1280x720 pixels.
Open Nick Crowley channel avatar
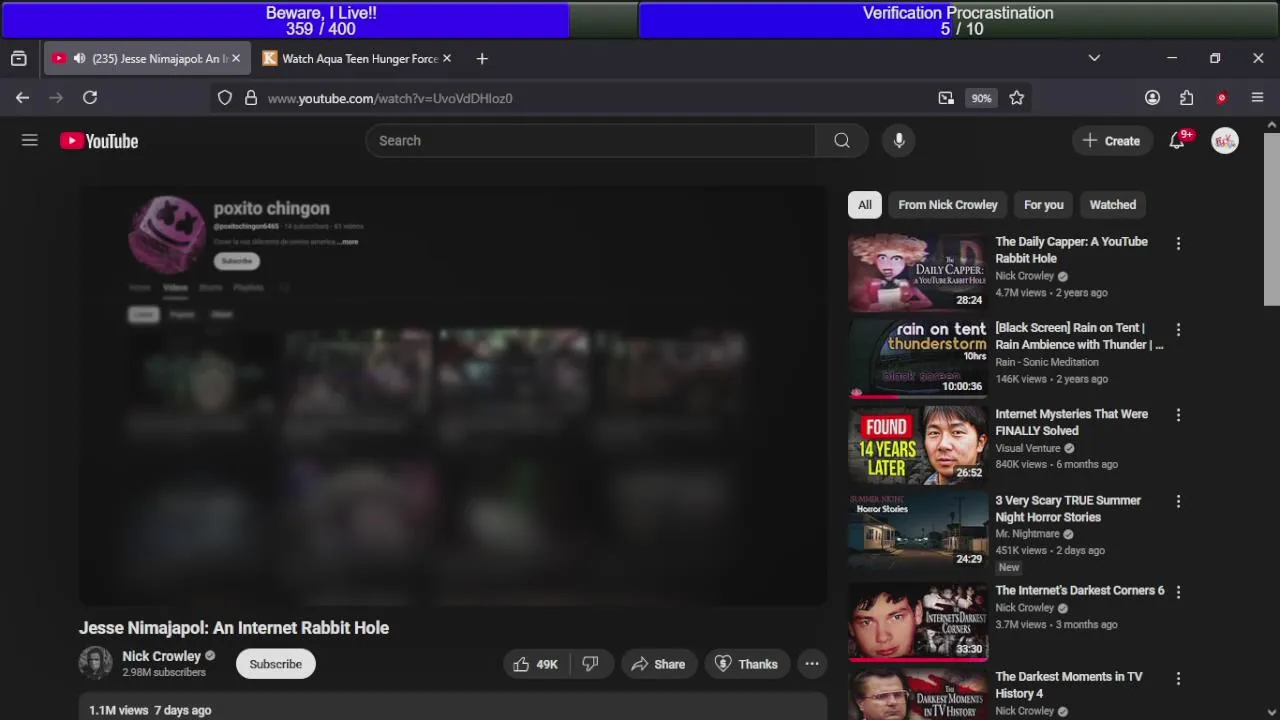tap(96, 663)
